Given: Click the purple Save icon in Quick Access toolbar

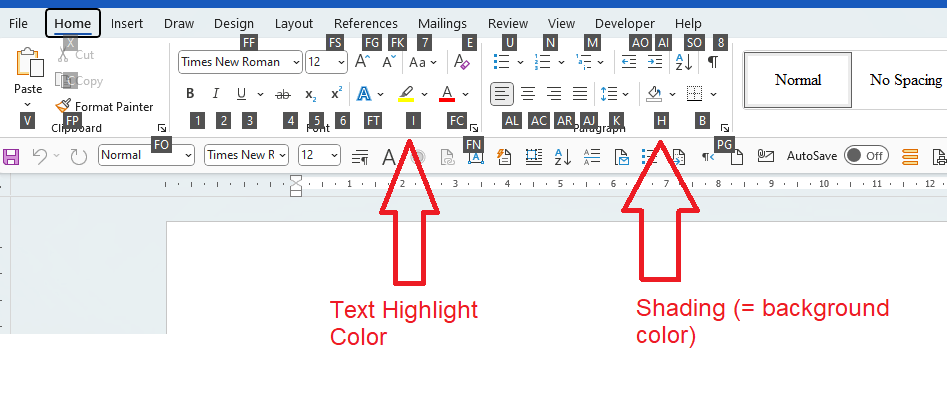Looking at the screenshot, I should tap(11, 156).
